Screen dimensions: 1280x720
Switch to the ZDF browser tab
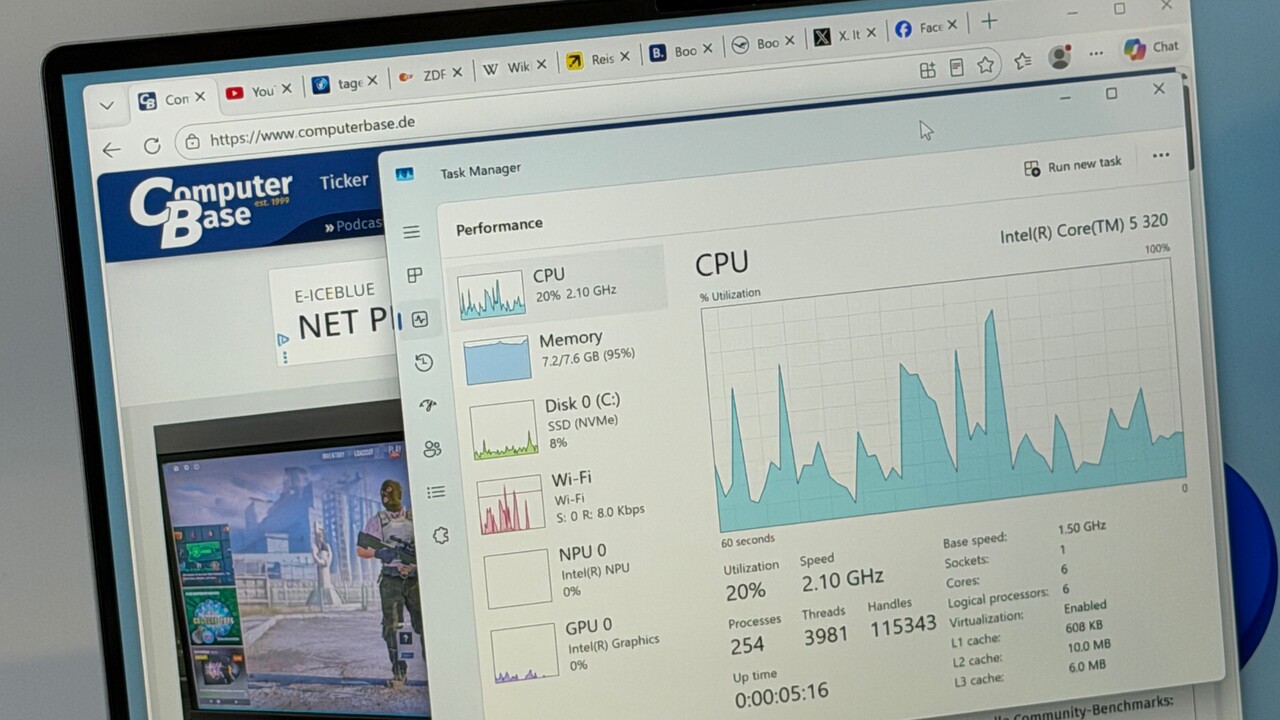[x=430, y=75]
